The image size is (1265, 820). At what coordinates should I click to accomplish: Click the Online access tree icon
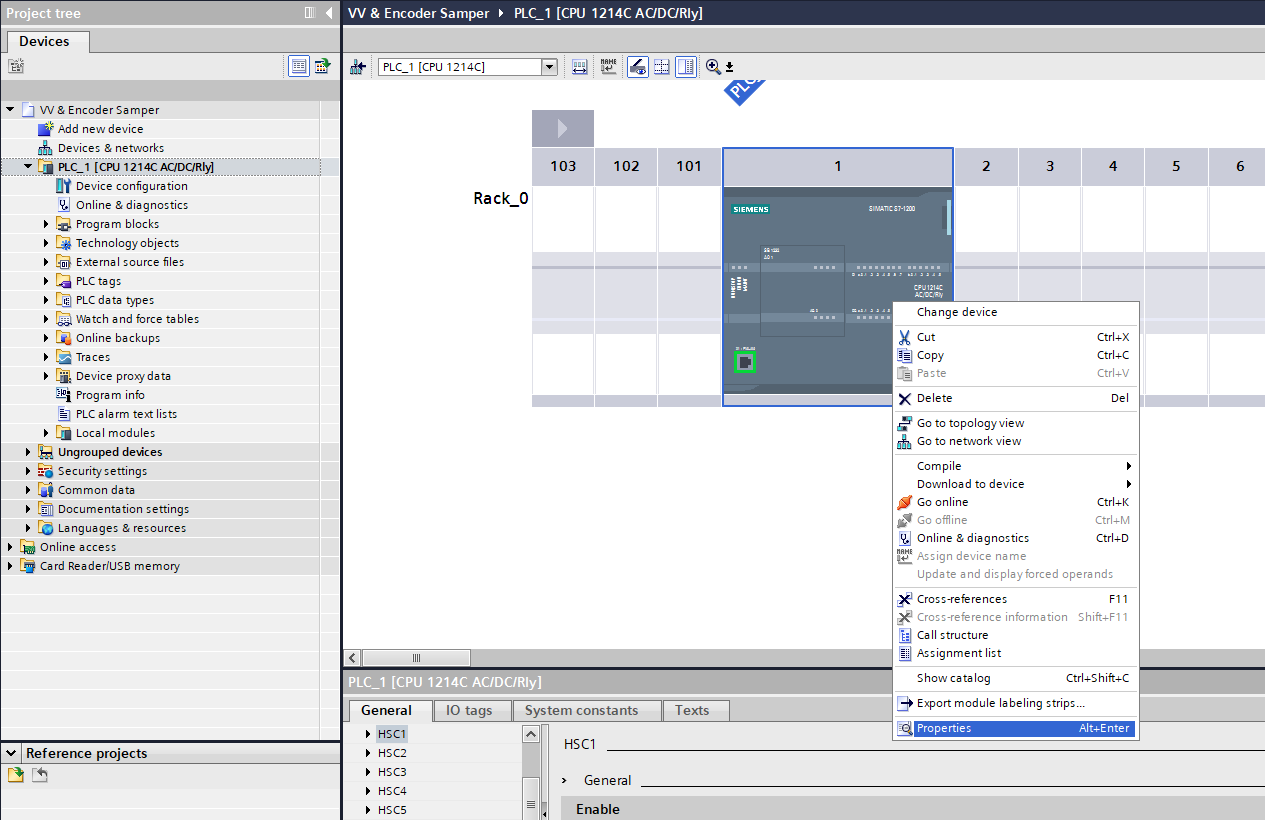[x=28, y=547]
